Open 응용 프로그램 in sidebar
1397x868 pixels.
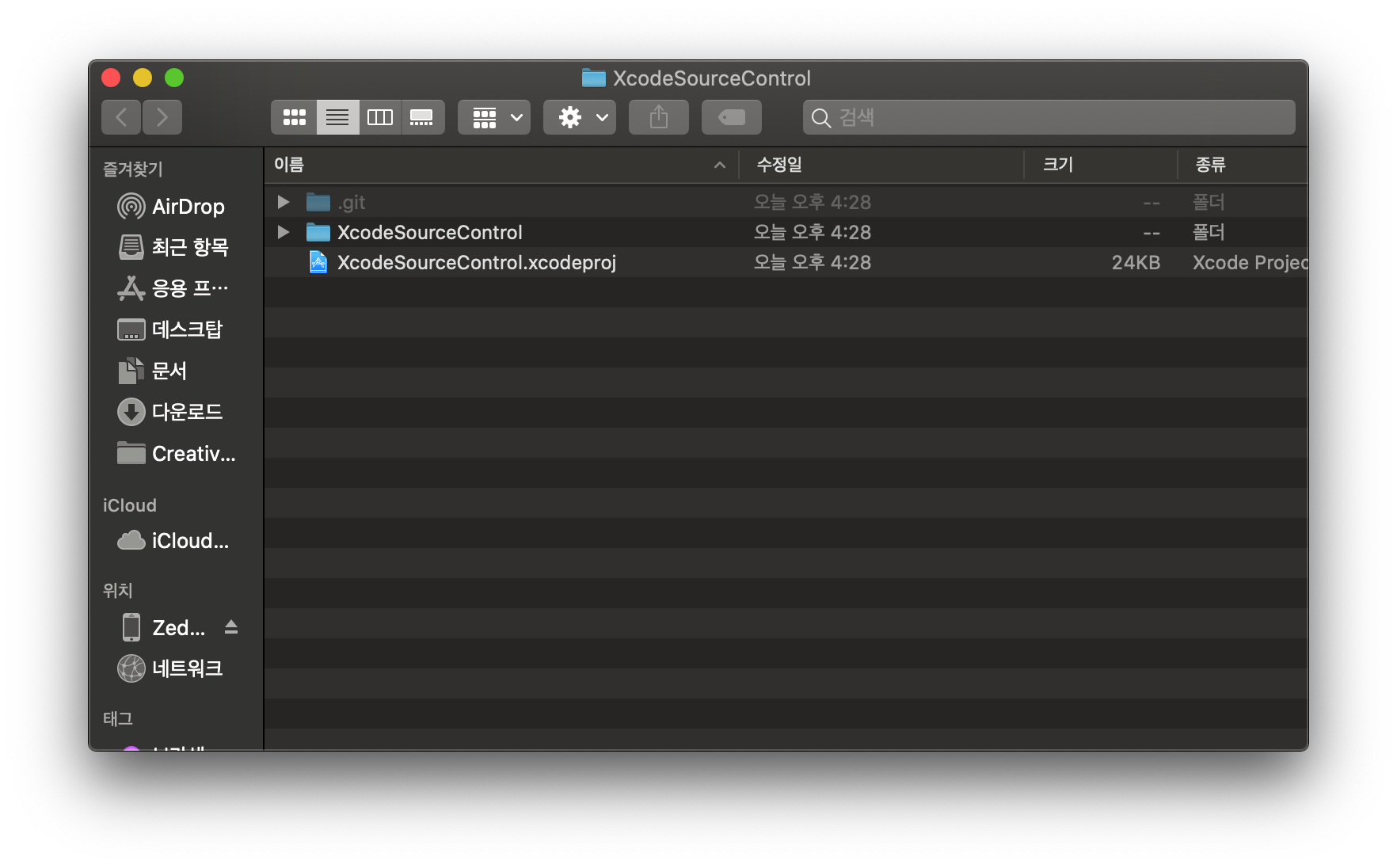click(x=176, y=288)
